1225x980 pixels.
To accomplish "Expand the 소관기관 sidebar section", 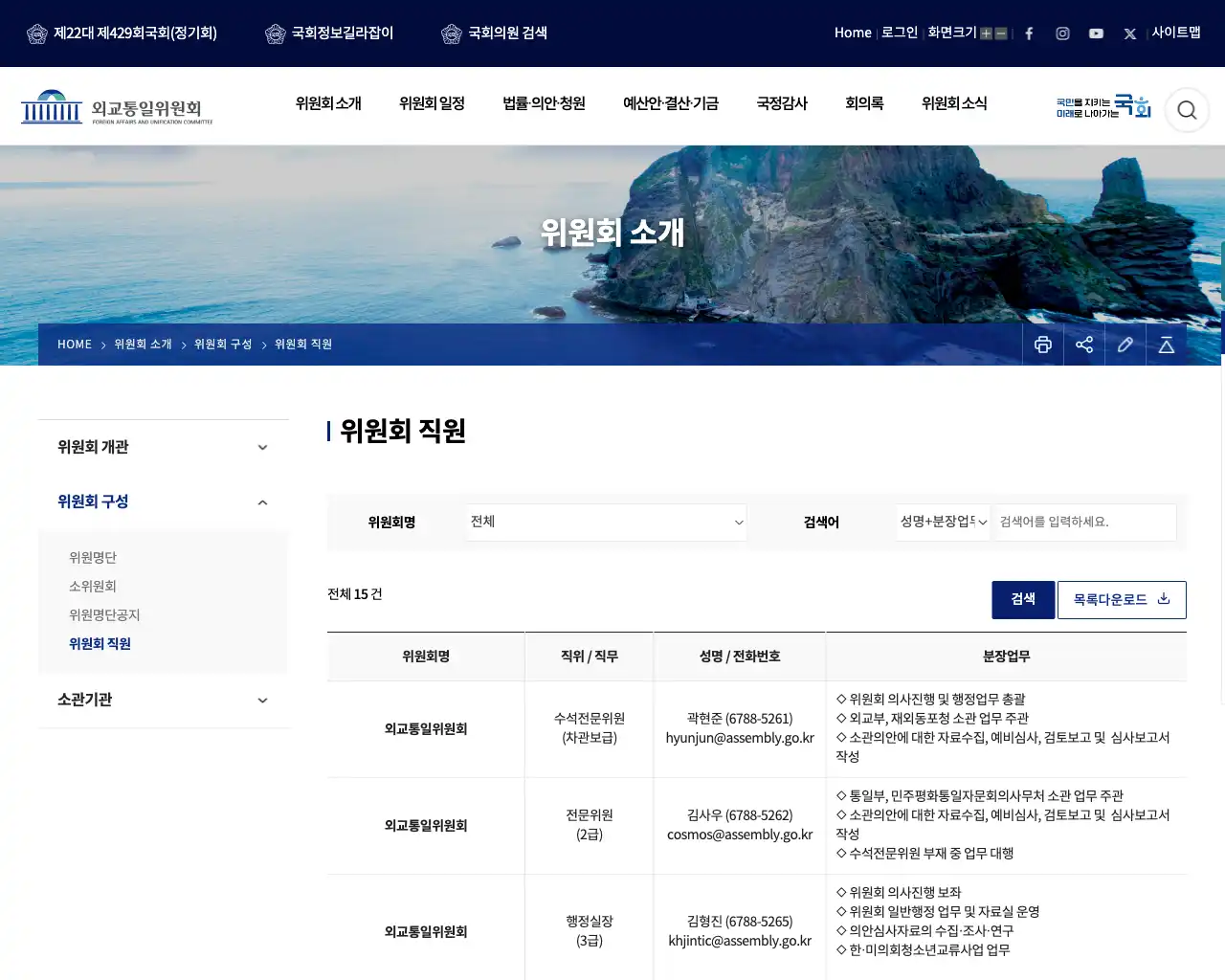I will [x=164, y=700].
